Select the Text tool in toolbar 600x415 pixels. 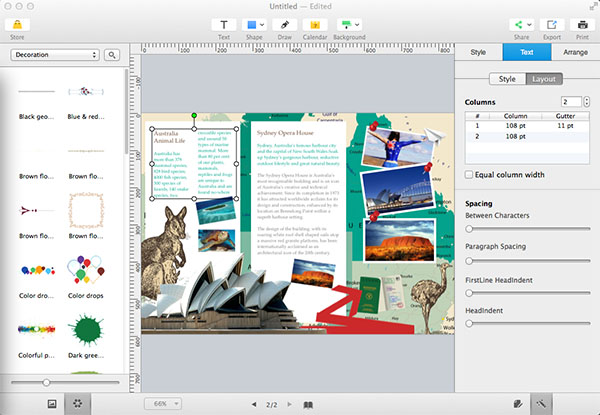[x=224, y=24]
